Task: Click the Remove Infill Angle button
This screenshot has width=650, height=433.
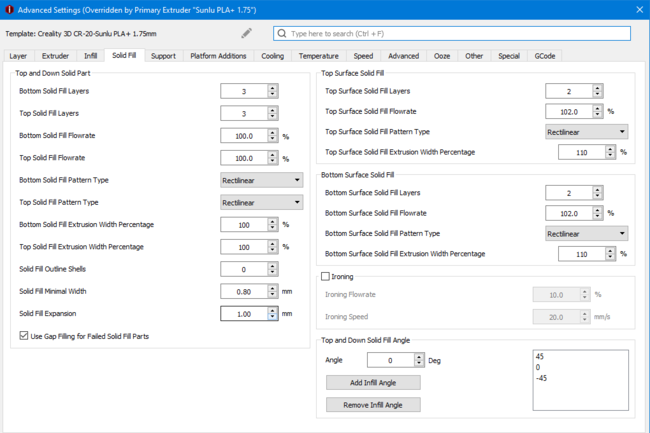Action: (x=373, y=405)
